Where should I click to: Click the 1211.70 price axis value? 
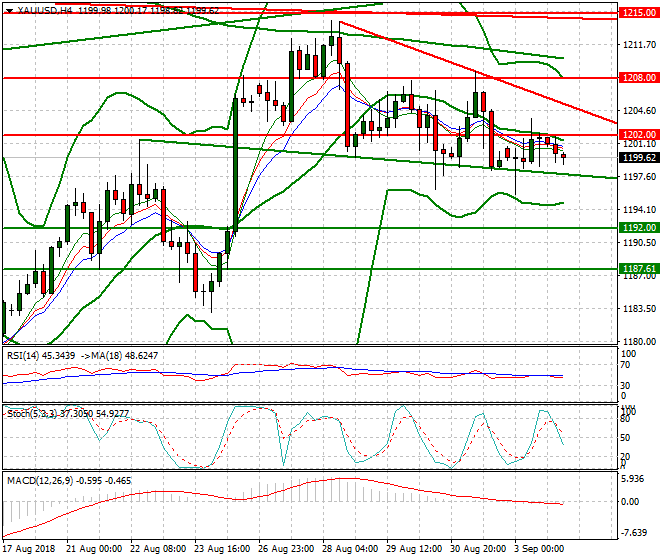639,45
